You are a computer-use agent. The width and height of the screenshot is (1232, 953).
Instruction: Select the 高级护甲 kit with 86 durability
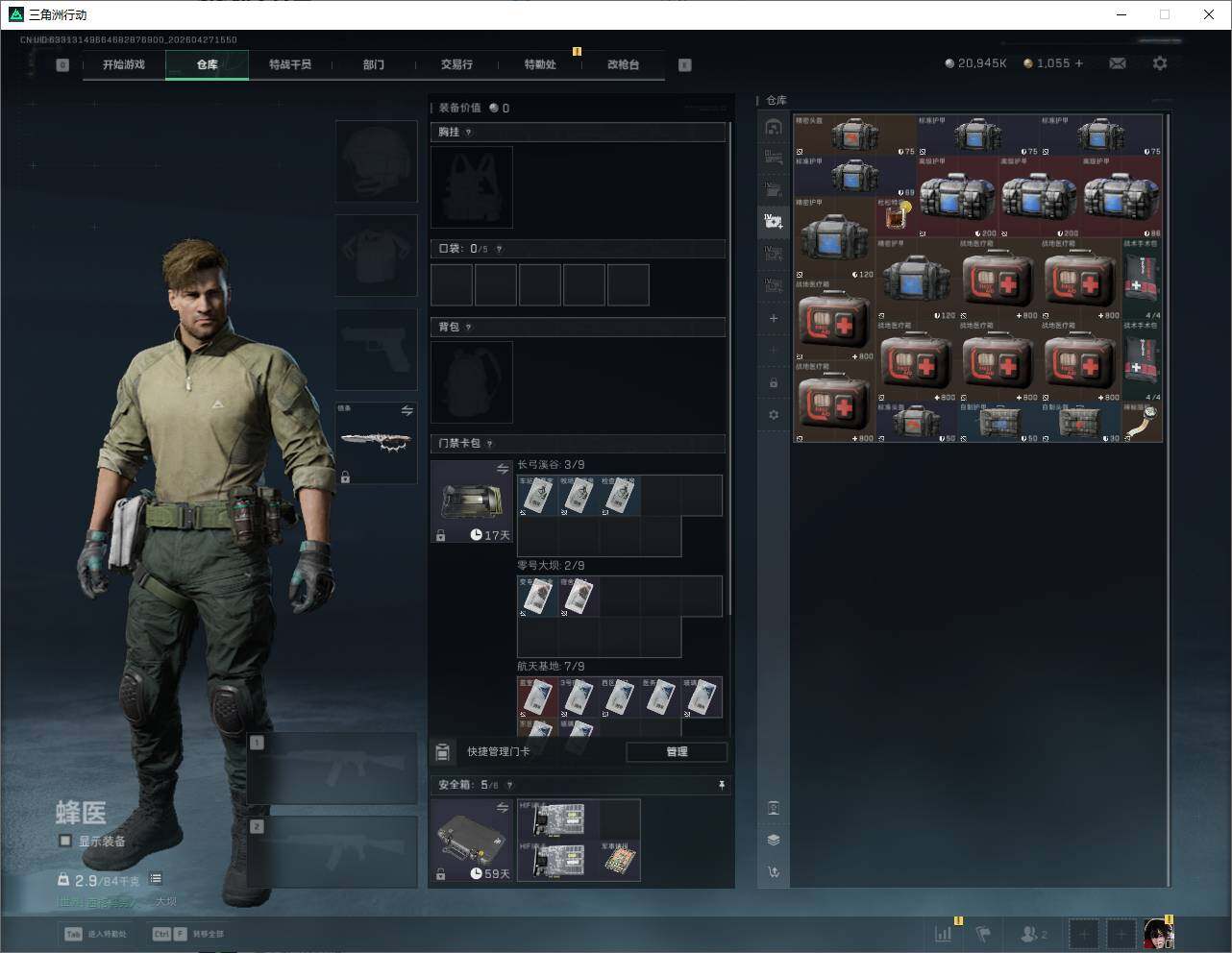click(1121, 197)
